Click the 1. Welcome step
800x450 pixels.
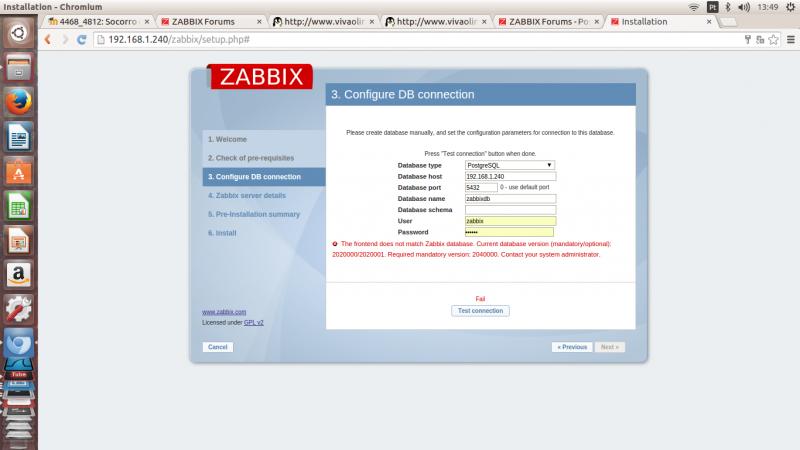[227, 139]
